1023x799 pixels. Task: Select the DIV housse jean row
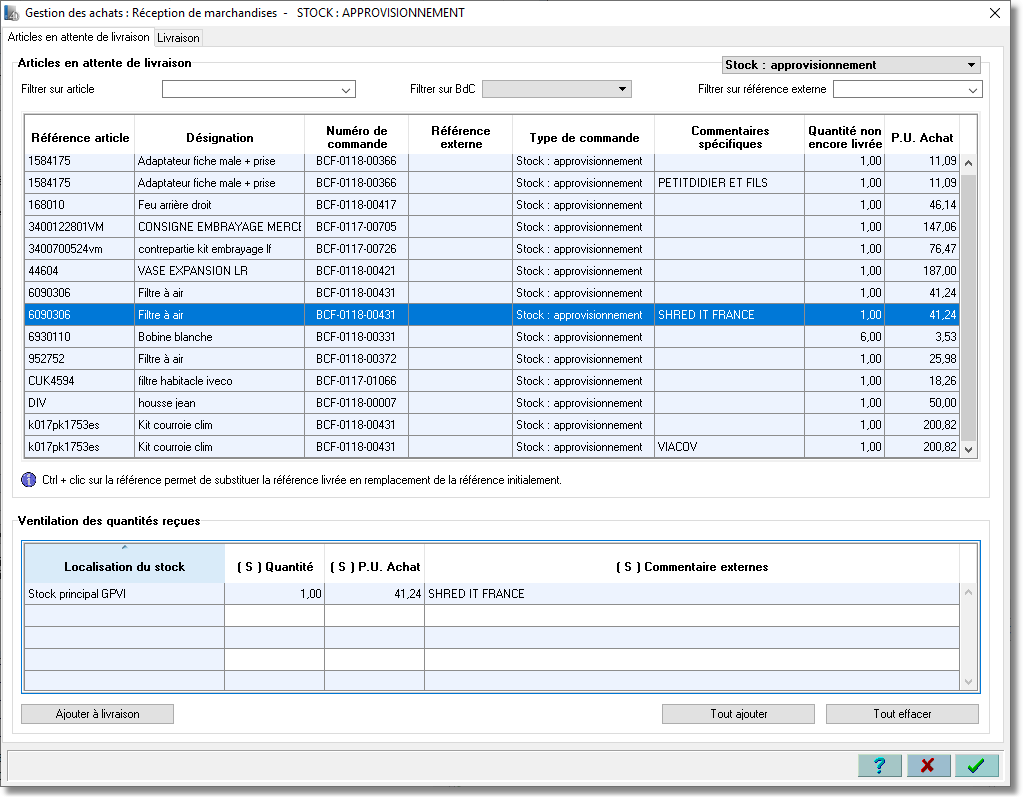tap(492, 403)
